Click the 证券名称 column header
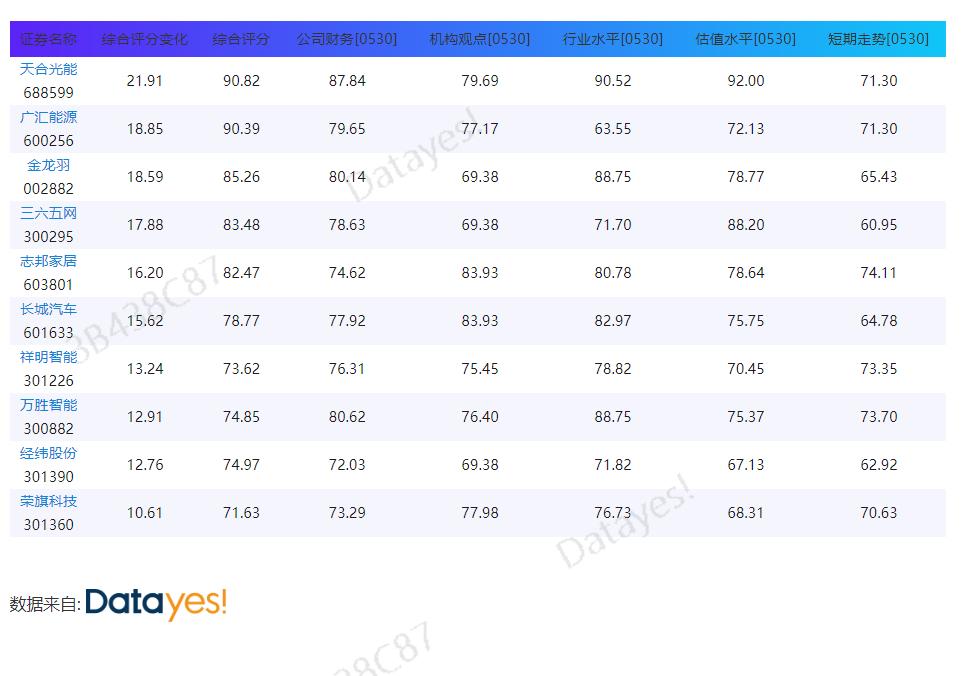This screenshot has width=961, height=676. (48, 39)
